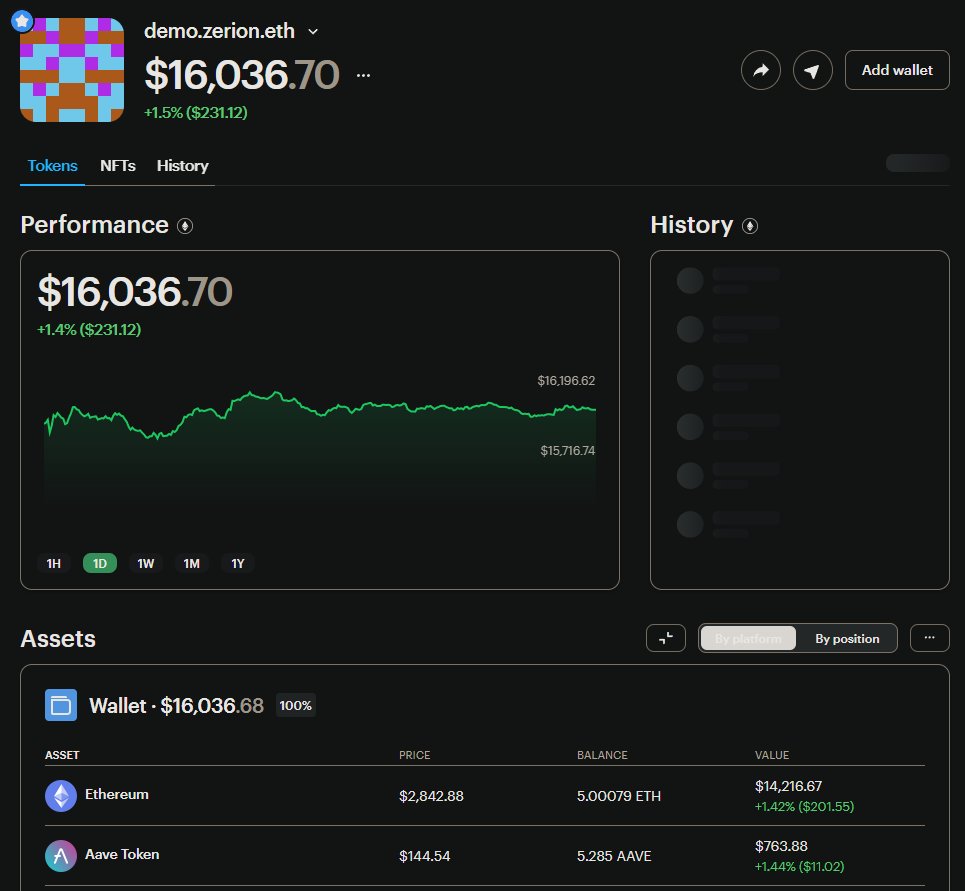Click the $2,842.88 Ethereum price
Image resolution: width=965 pixels, height=891 pixels.
(x=431, y=796)
